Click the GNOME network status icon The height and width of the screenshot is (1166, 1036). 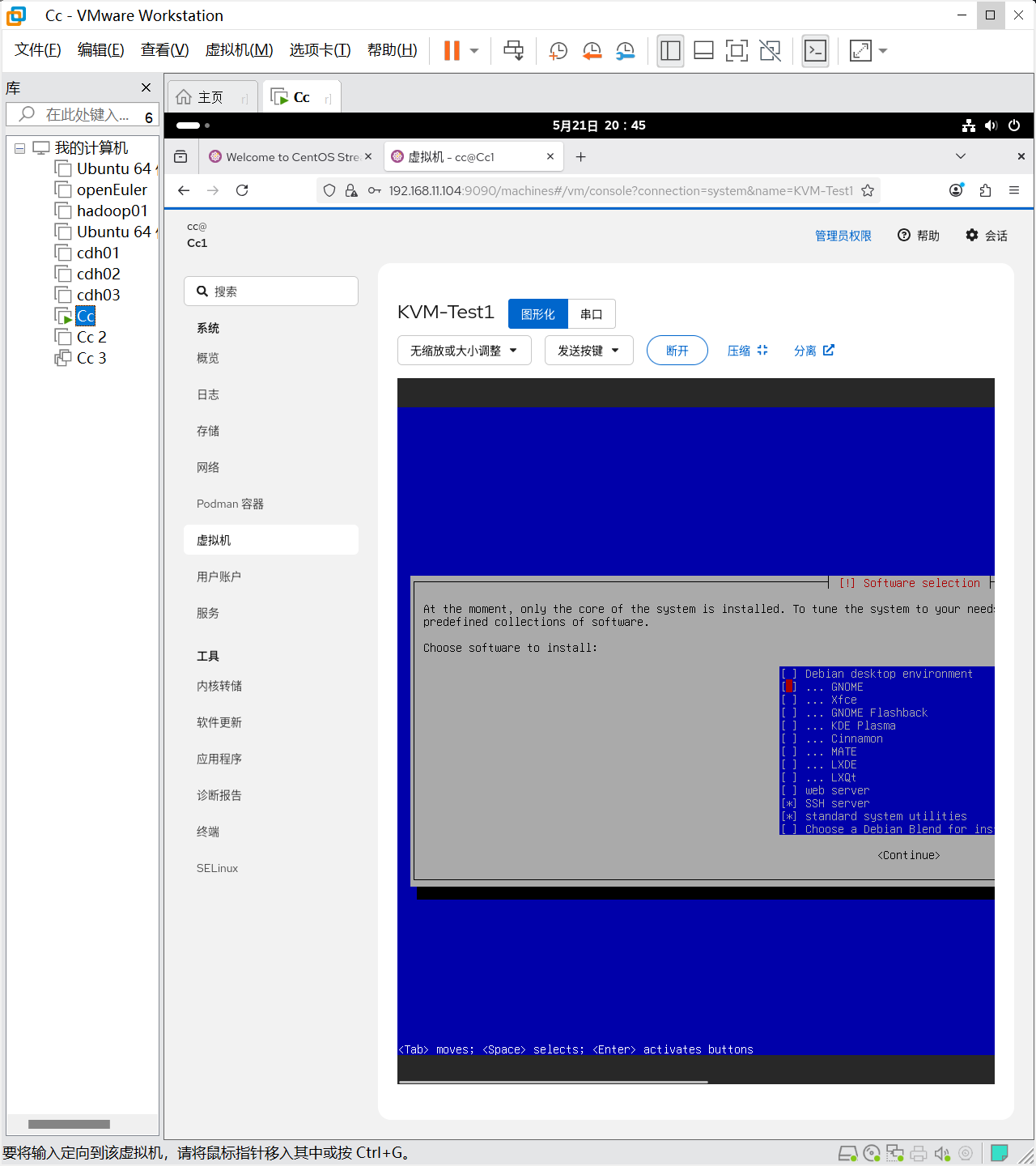click(969, 126)
